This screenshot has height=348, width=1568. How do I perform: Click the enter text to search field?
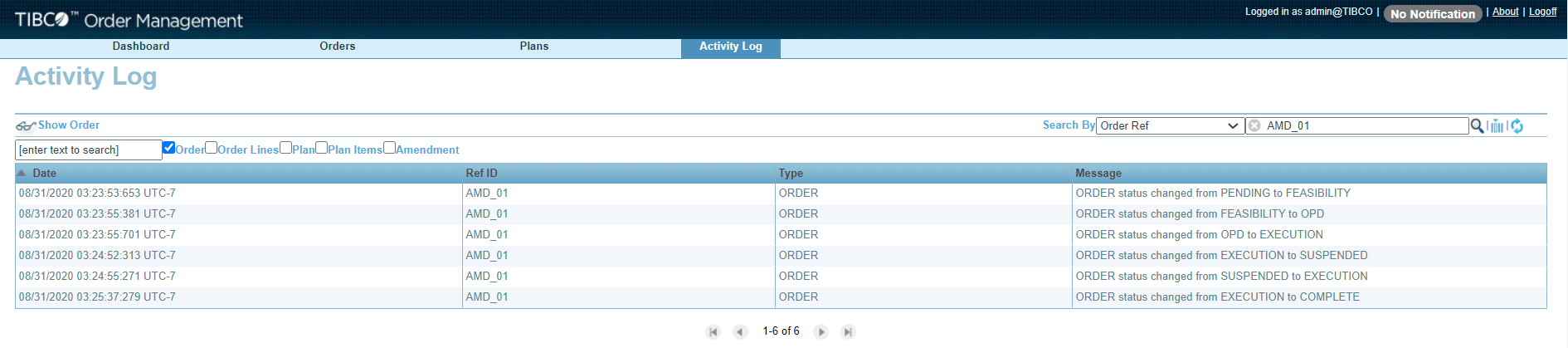(x=89, y=149)
